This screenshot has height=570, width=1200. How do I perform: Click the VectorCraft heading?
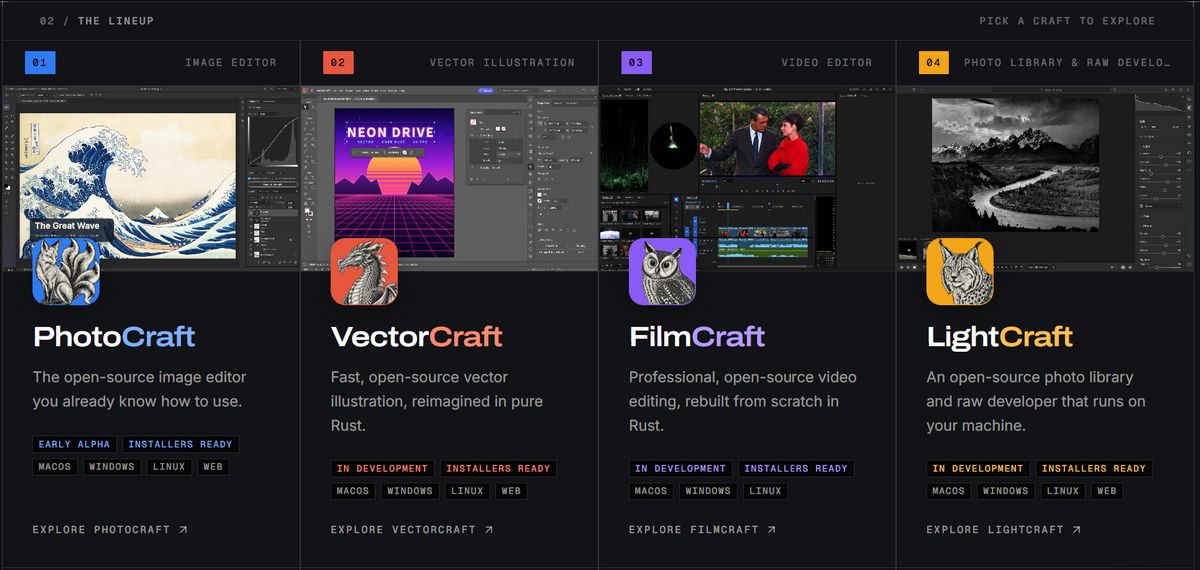pos(416,336)
